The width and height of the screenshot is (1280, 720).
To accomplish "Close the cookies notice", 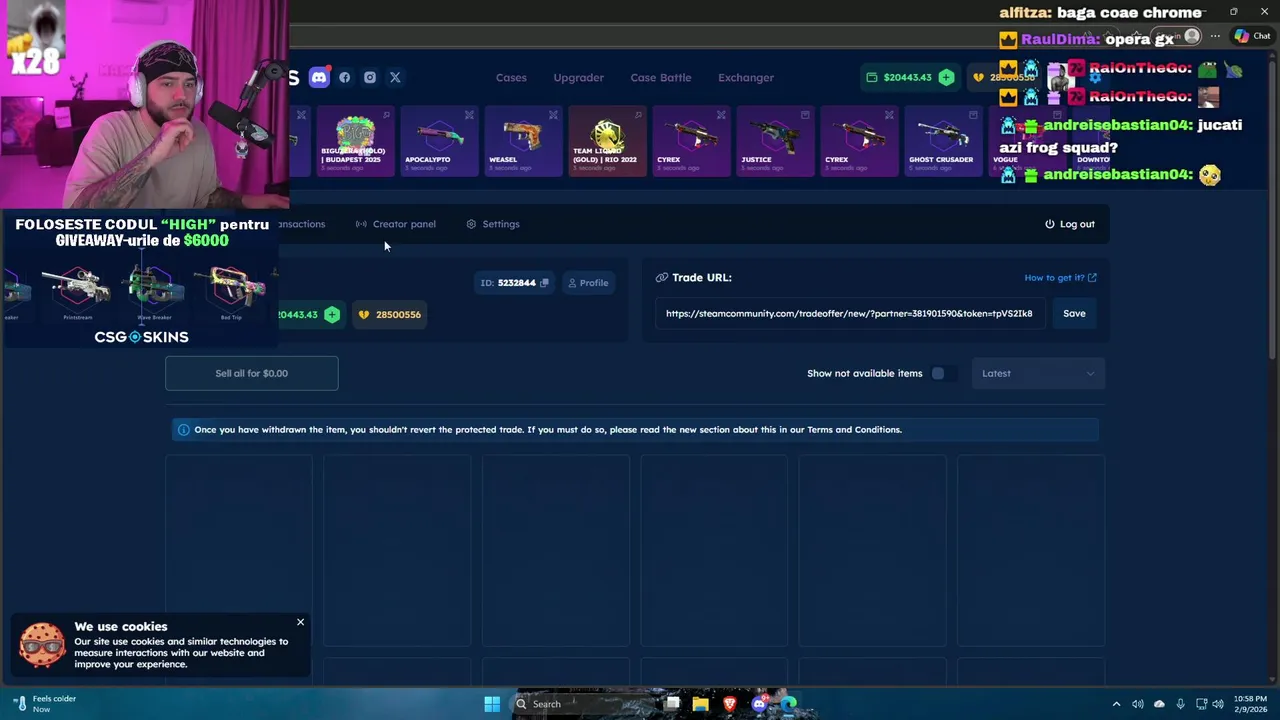I will [x=300, y=622].
